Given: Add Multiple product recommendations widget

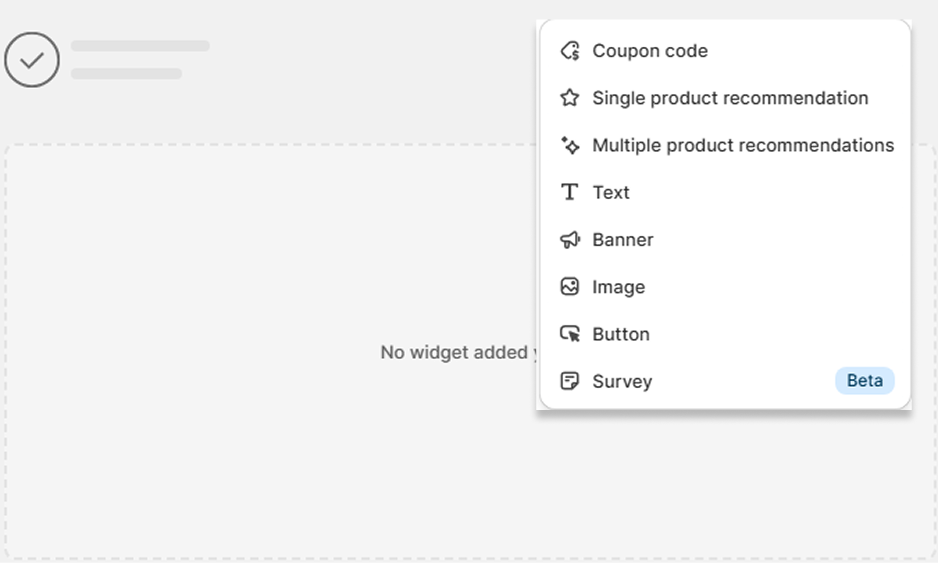Looking at the screenshot, I should [x=743, y=145].
